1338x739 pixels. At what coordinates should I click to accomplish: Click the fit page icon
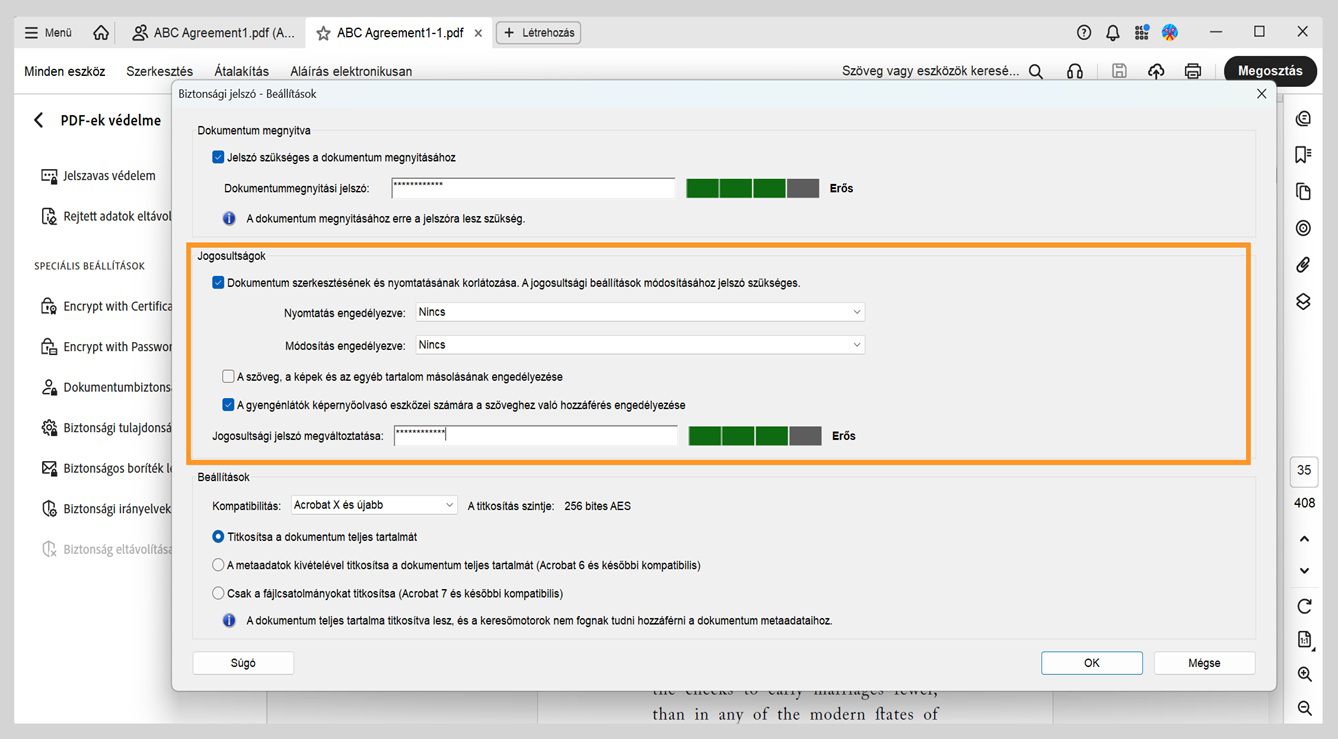click(1304, 640)
